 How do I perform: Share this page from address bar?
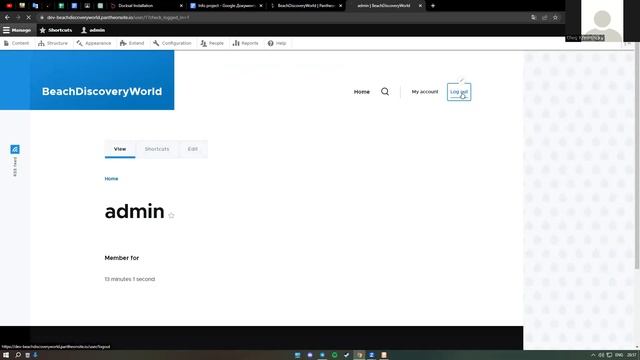(544, 18)
